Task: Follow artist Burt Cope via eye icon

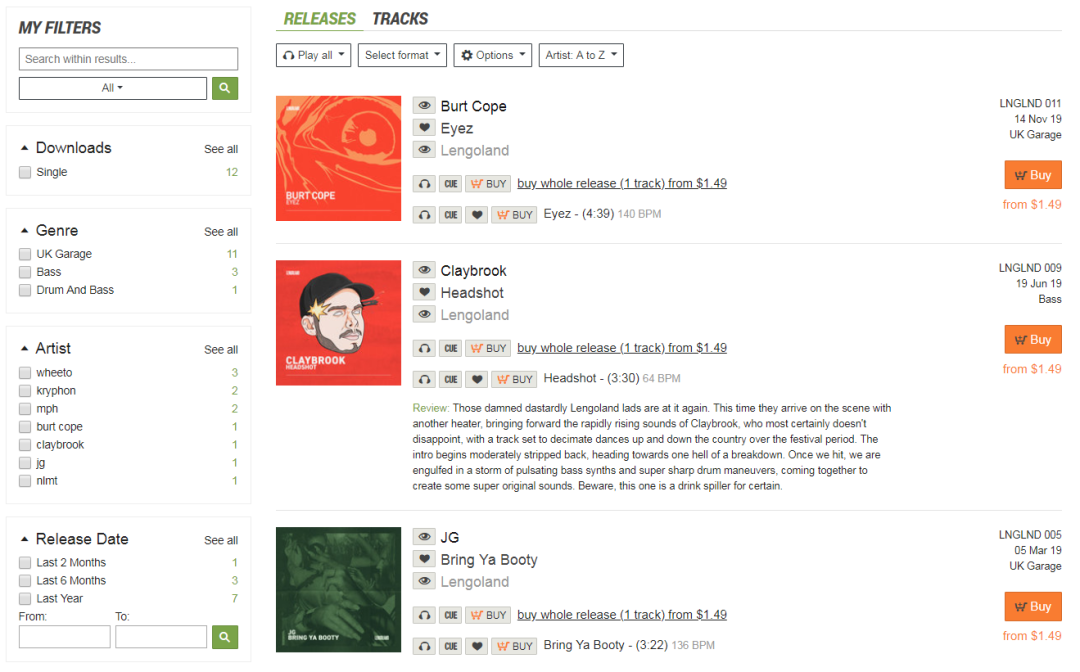Action: point(424,105)
